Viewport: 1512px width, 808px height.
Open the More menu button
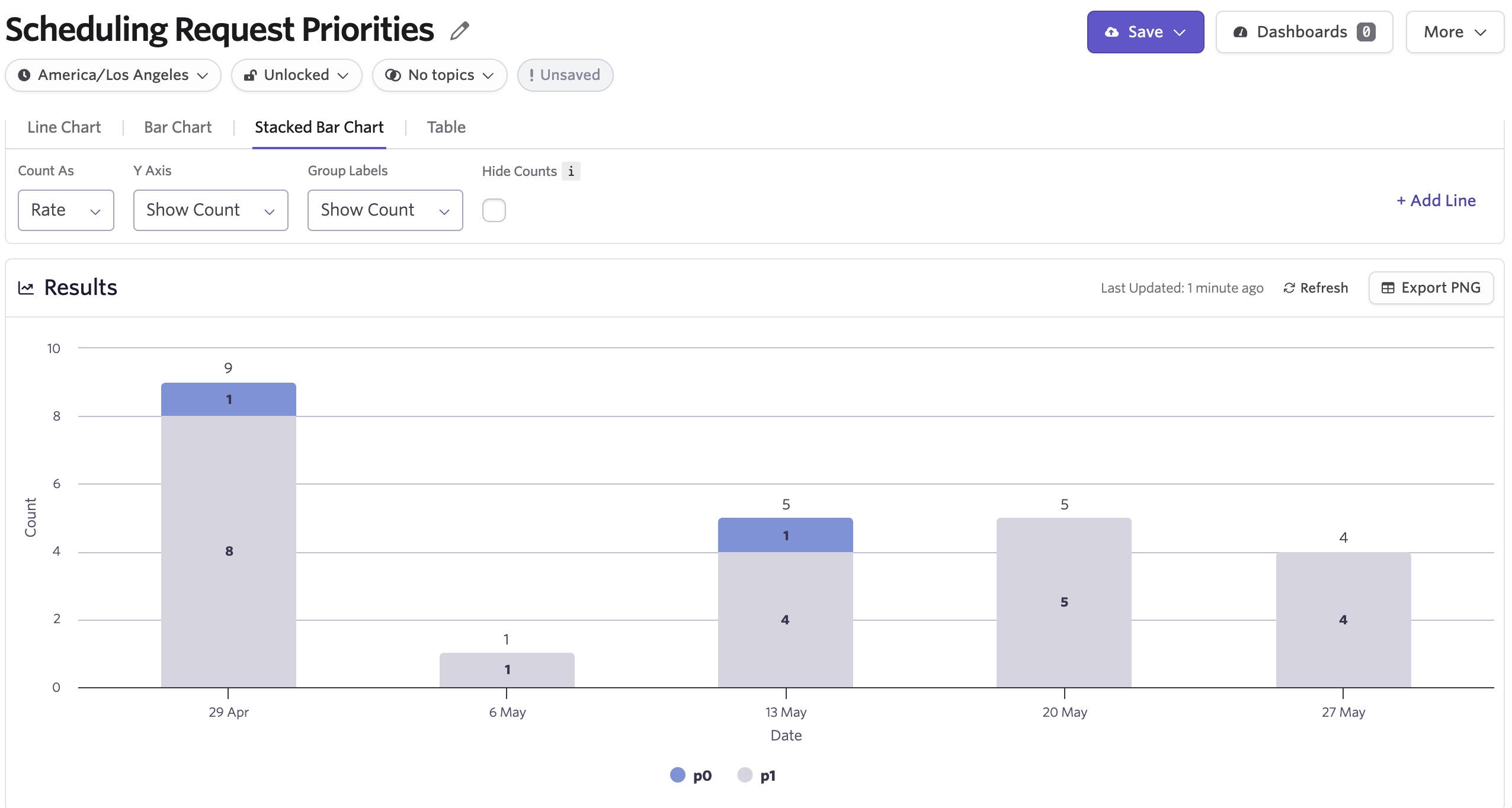(x=1455, y=32)
